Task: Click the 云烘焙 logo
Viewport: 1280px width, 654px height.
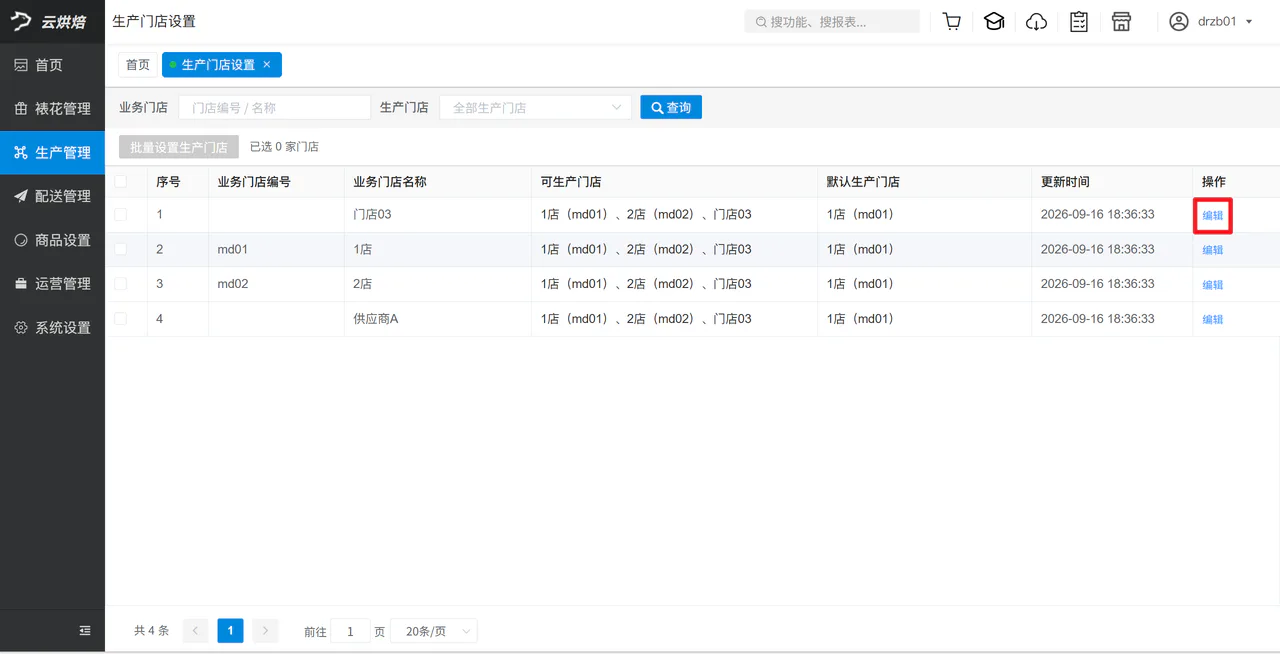Action: coord(52,22)
